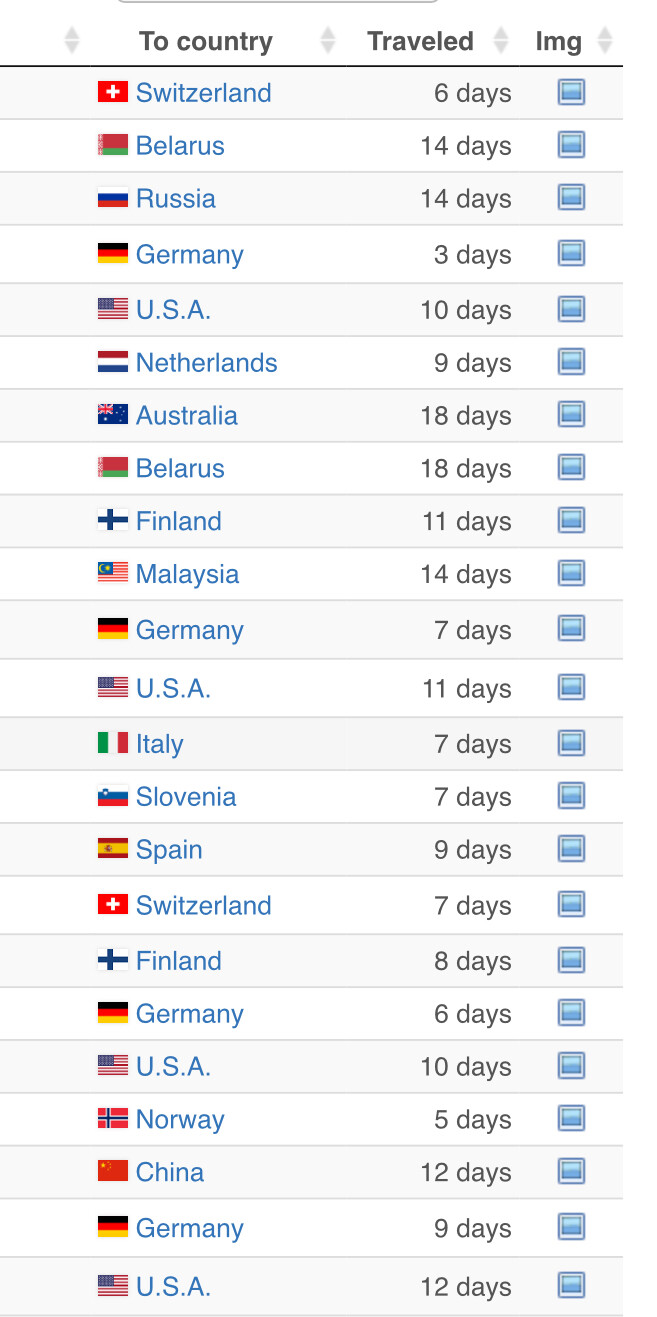Click image icon in Russia row
This screenshot has height=1317, width=657.
[571, 197]
